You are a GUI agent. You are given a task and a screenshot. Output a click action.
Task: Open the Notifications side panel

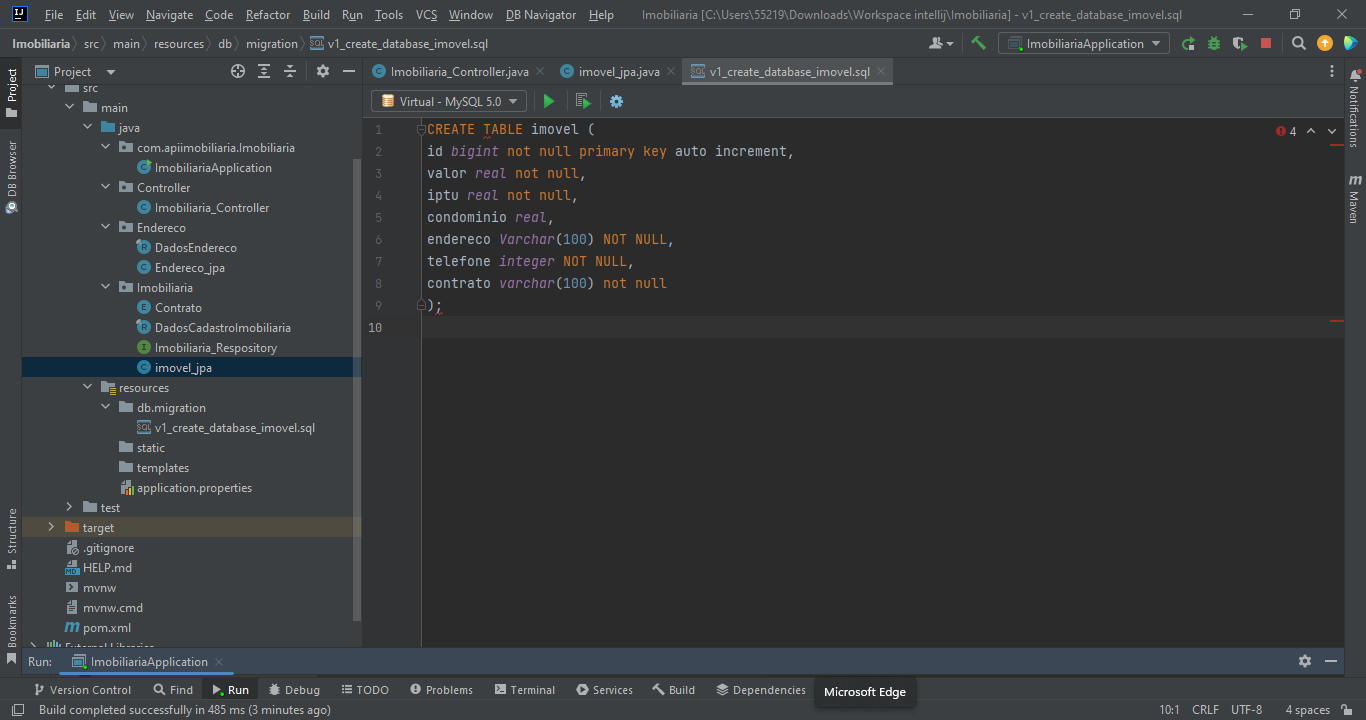coord(1354,109)
